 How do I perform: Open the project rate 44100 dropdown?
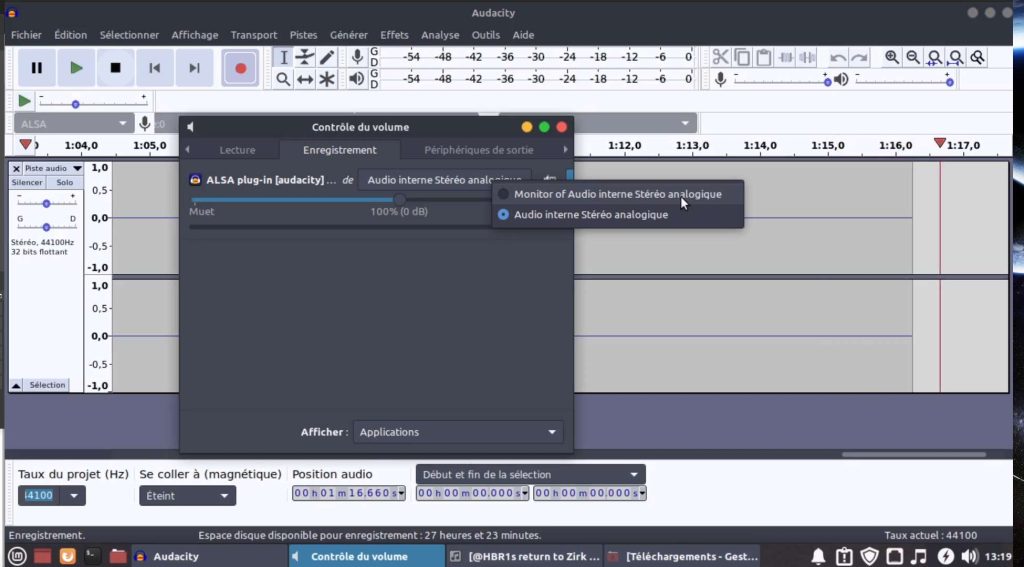click(x=74, y=496)
